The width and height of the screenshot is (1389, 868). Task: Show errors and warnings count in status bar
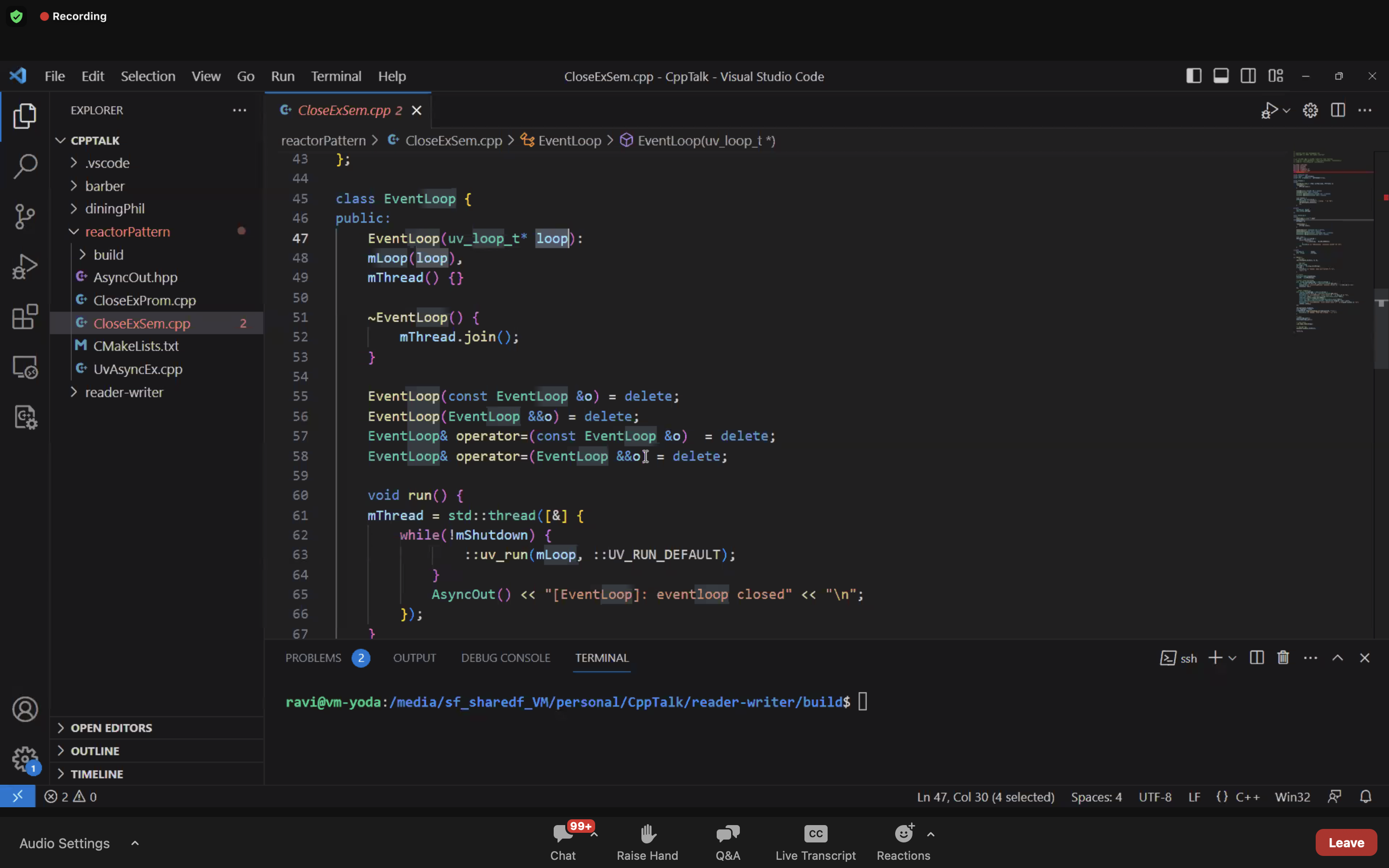70,797
